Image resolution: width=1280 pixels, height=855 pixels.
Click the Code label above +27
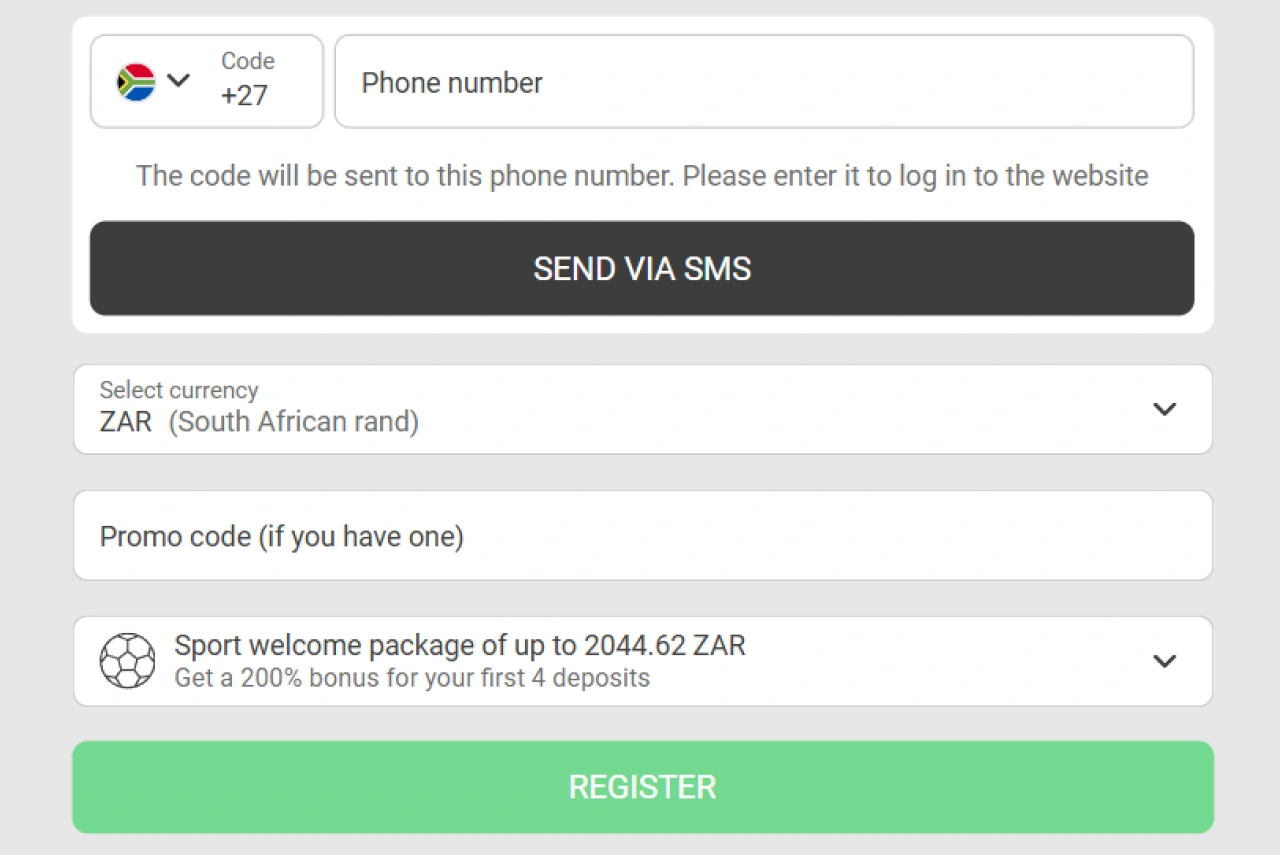247,61
